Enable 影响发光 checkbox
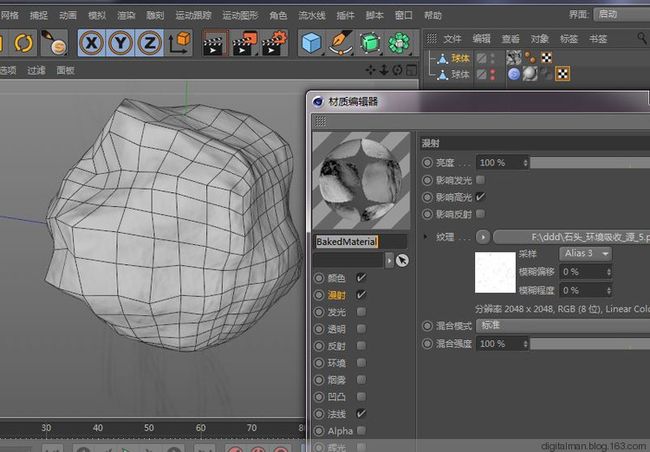This screenshot has height=452, width=650. [x=480, y=180]
